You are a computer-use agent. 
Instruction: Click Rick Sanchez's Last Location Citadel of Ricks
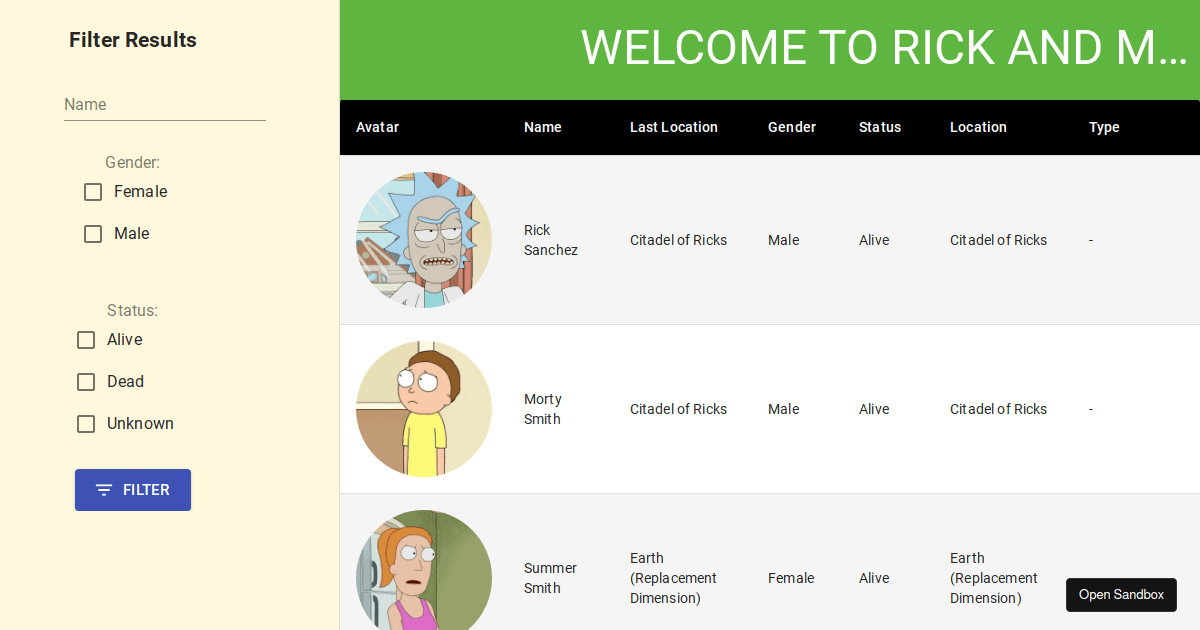[x=678, y=240]
